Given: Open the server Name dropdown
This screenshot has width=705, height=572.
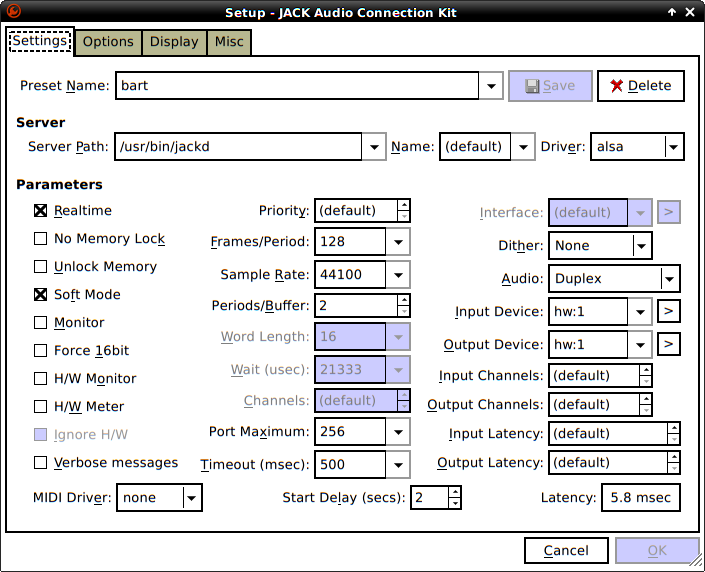Looking at the screenshot, I should pyautogui.click(x=523, y=147).
